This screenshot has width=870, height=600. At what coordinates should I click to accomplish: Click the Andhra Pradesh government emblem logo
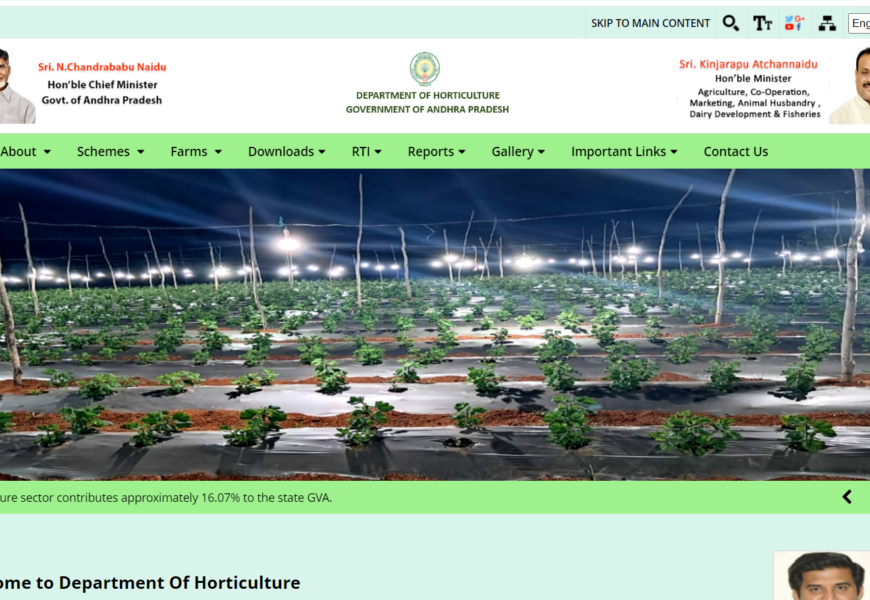(425, 69)
